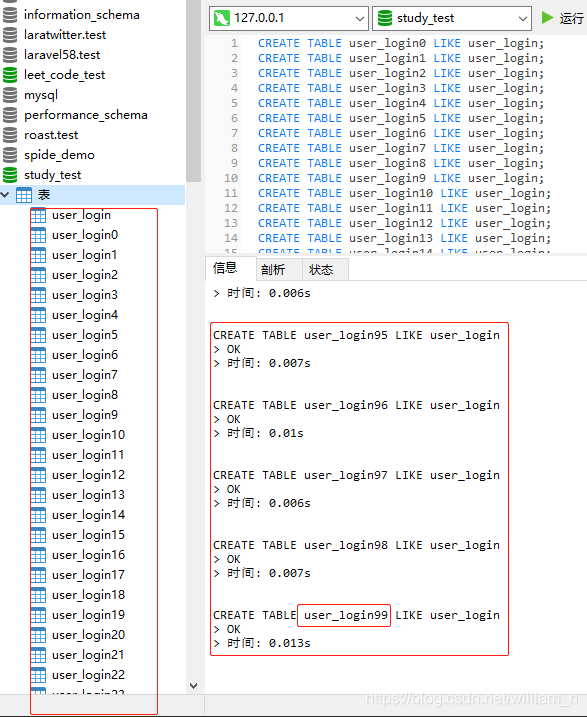Click the table icon beside user_login

coord(38,215)
